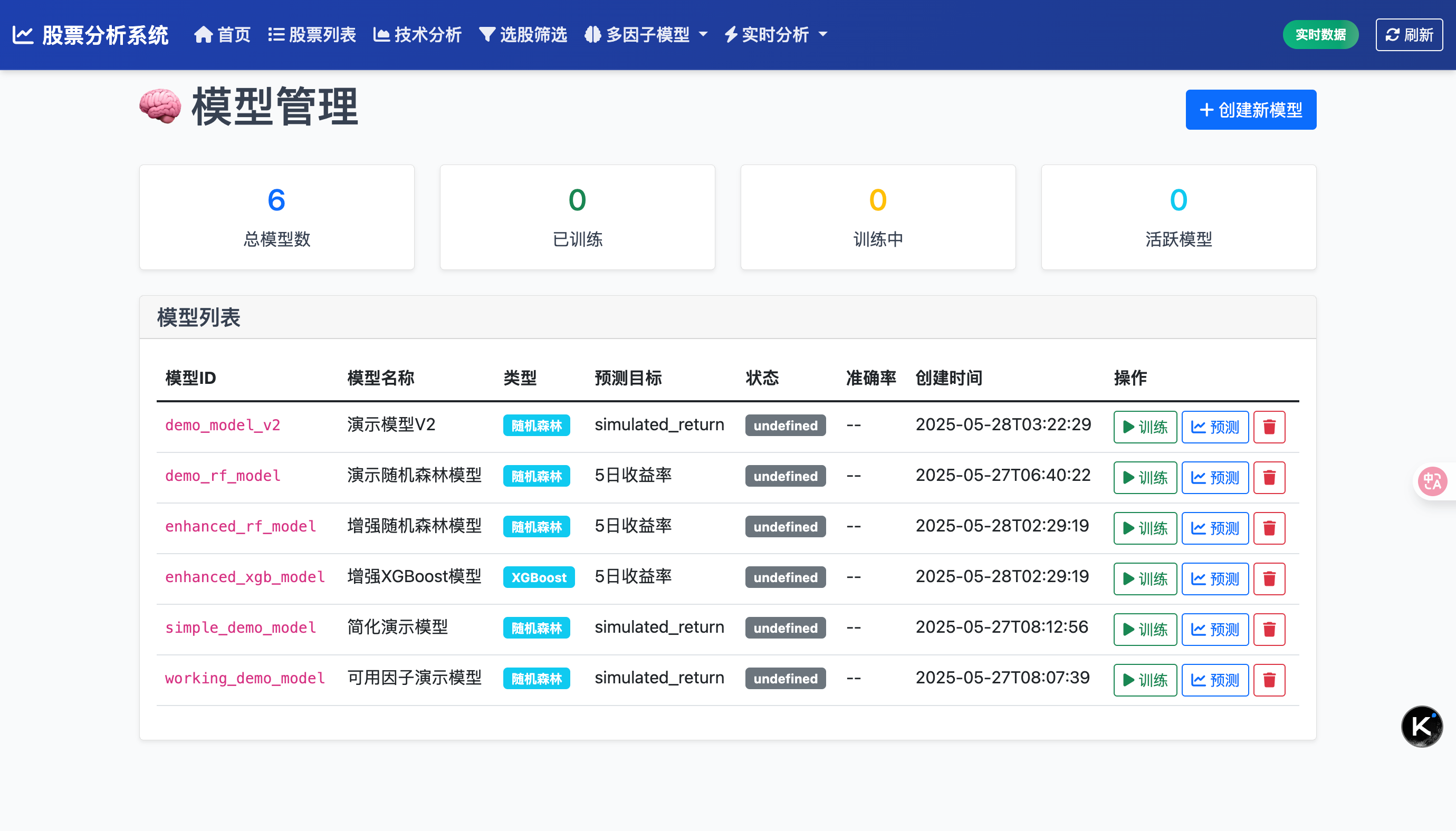Delete working_demo_model using the red trash icon
Viewport: 1456px width, 831px height.
click(x=1269, y=680)
